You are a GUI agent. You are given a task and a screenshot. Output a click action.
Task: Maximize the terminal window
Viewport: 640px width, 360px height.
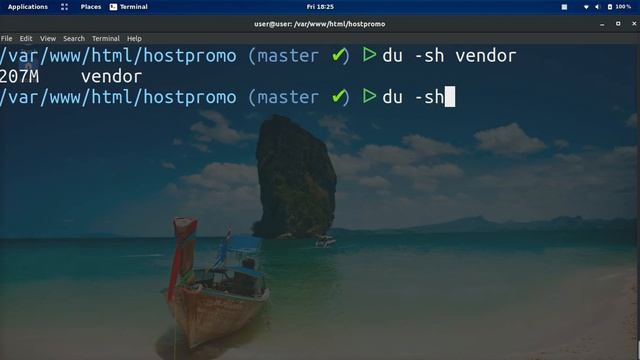point(618,24)
